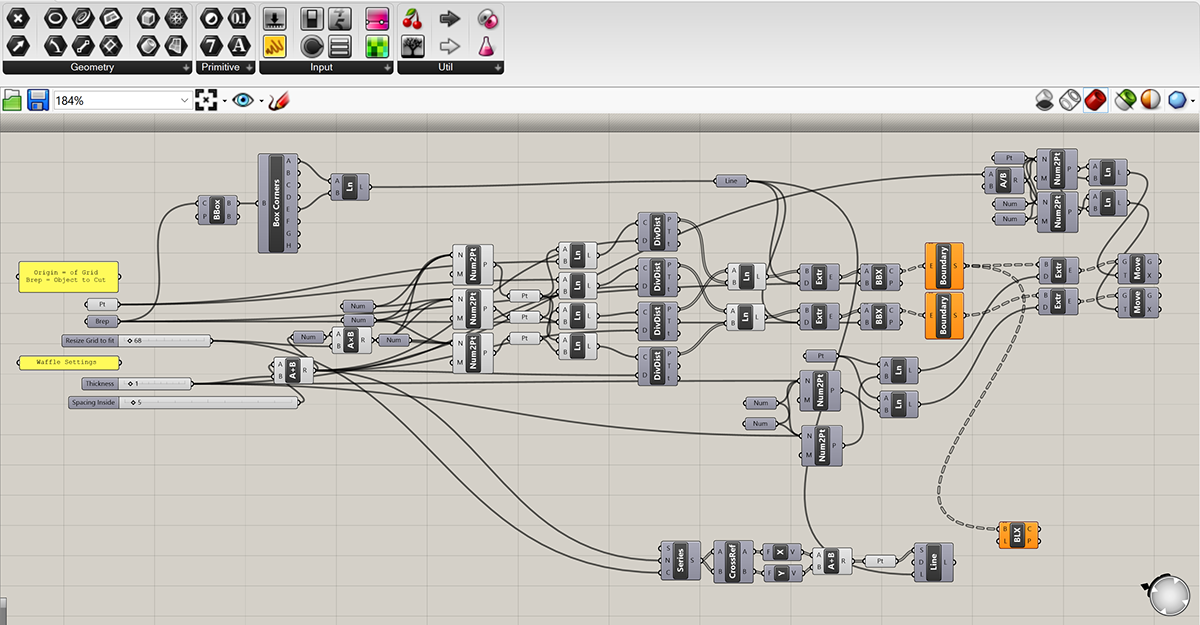Select the yellow Origin and Brep note panel
This screenshot has width=1200, height=625.
pyautogui.click(x=68, y=276)
